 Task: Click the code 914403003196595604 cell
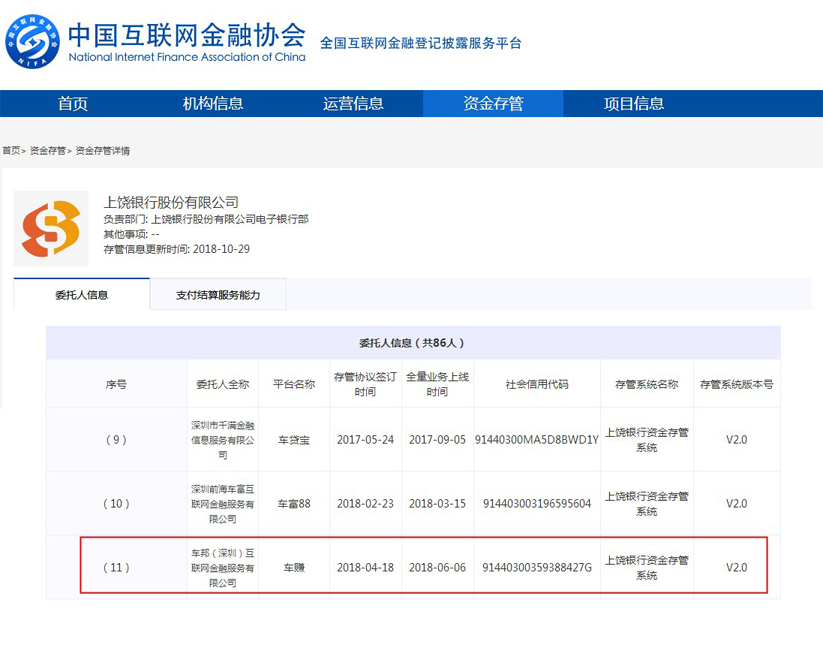537,504
